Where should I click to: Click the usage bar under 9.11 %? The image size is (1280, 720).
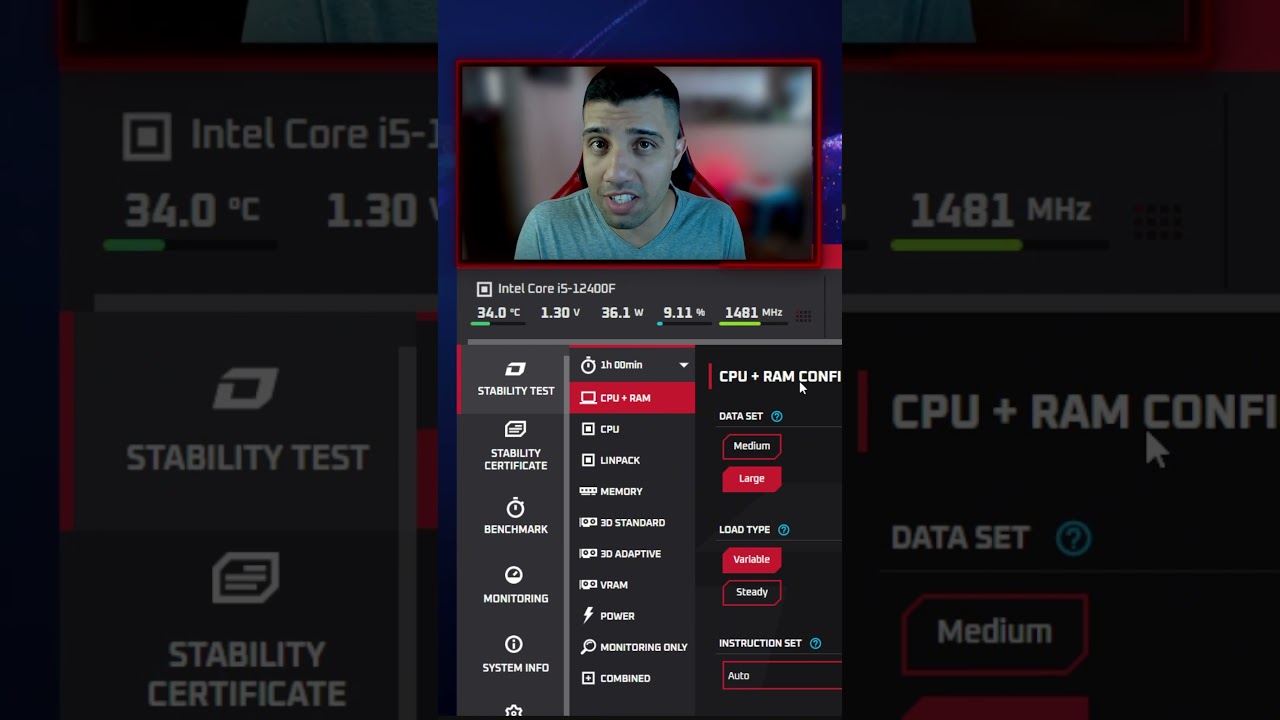pyautogui.click(x=685, y=324)
